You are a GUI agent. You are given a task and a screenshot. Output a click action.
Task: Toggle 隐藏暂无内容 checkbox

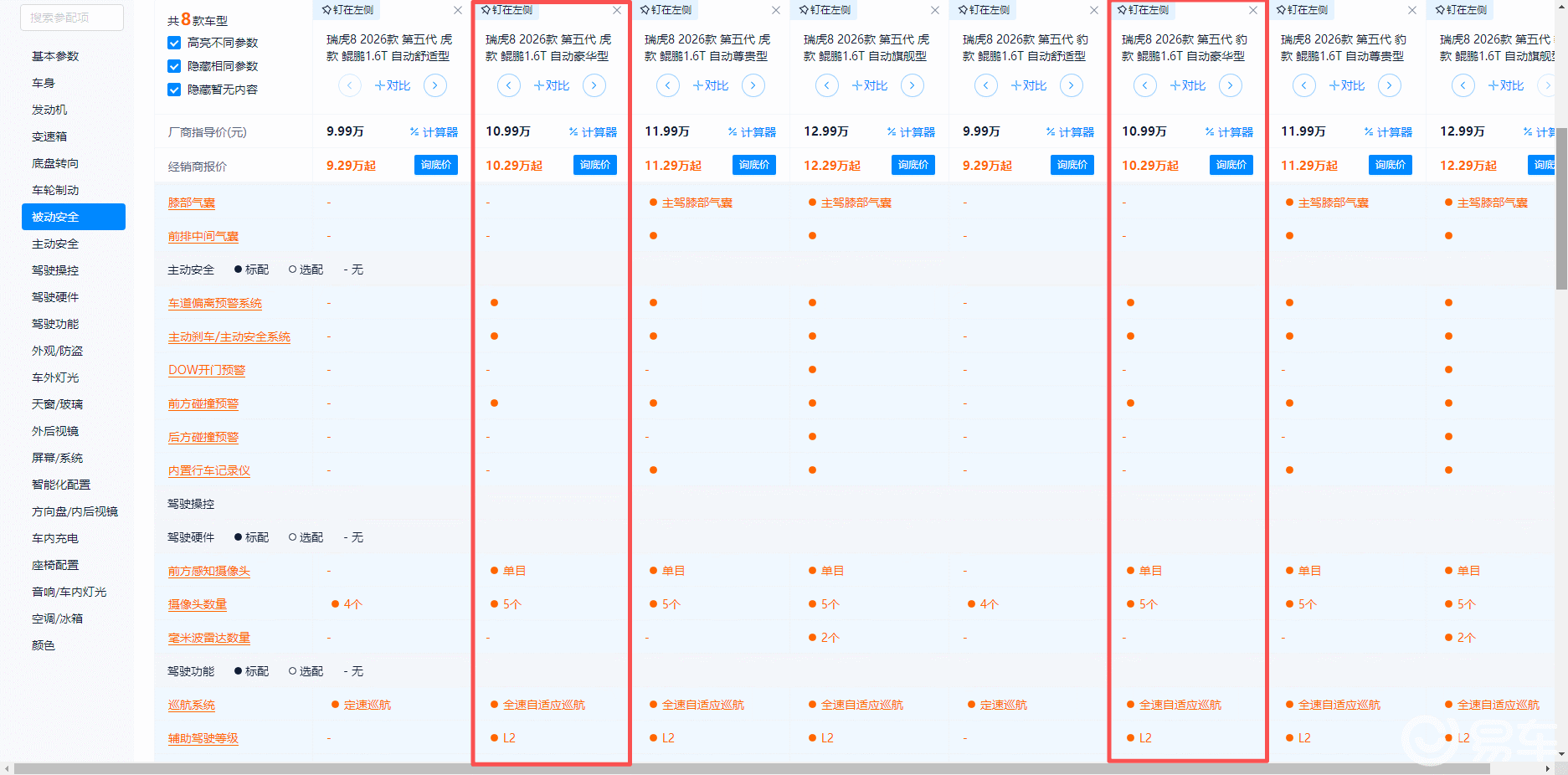174,90
